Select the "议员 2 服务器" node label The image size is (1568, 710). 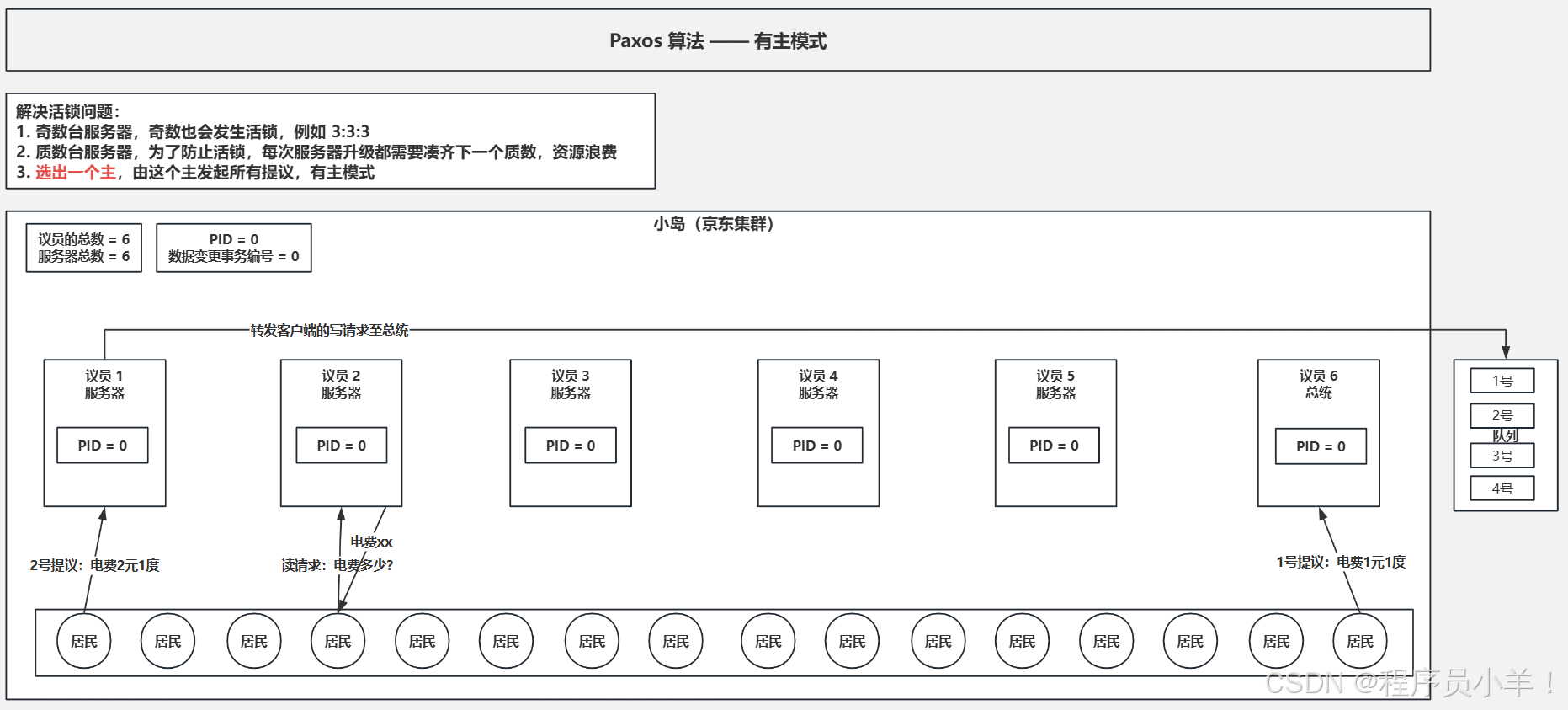coord(341,384)
